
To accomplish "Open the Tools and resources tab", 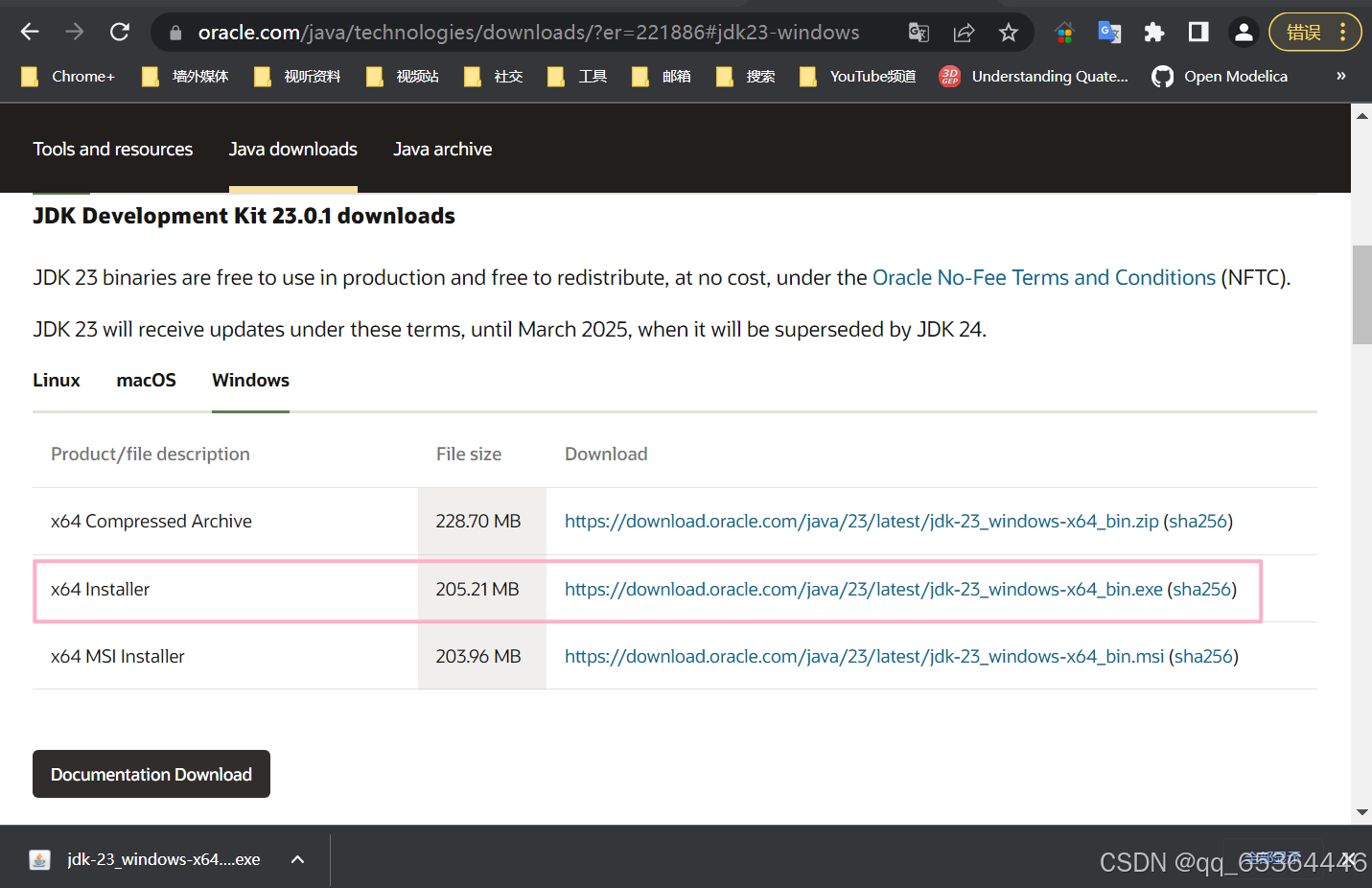I will click(113, 150).
